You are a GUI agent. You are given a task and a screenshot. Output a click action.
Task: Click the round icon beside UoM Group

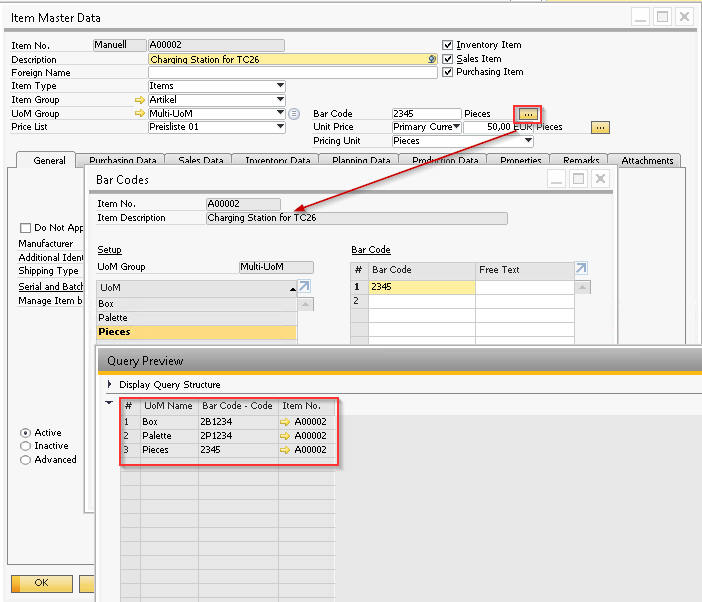294,114
